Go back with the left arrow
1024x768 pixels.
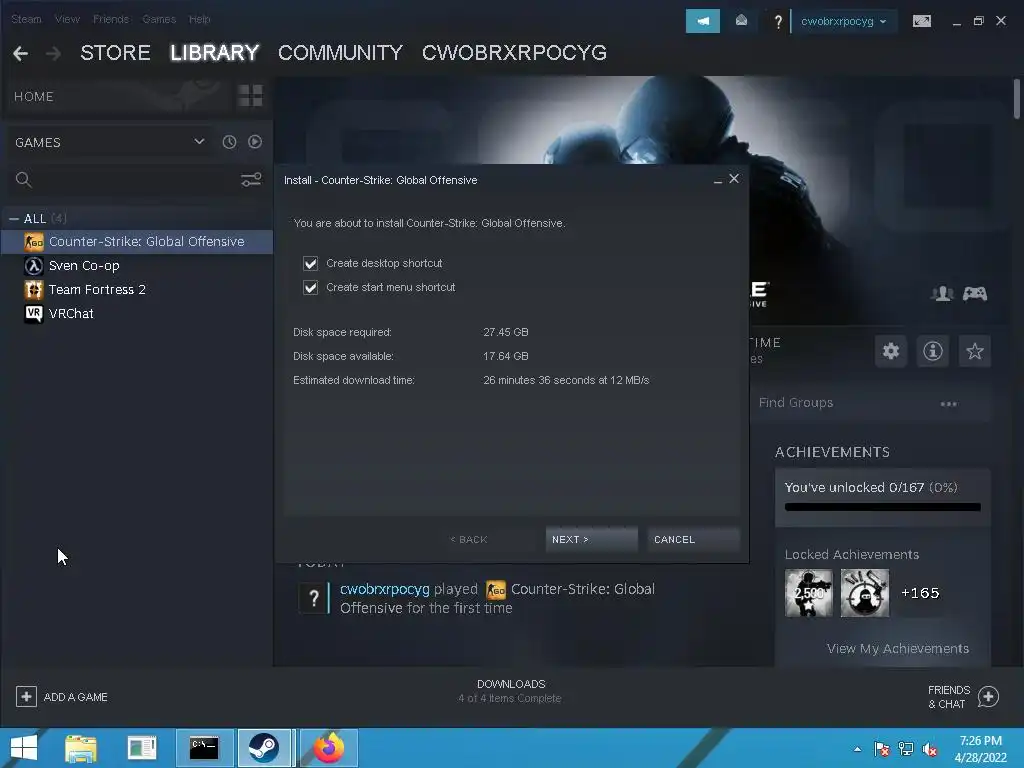pyautogui.click(x=20, y=54)
